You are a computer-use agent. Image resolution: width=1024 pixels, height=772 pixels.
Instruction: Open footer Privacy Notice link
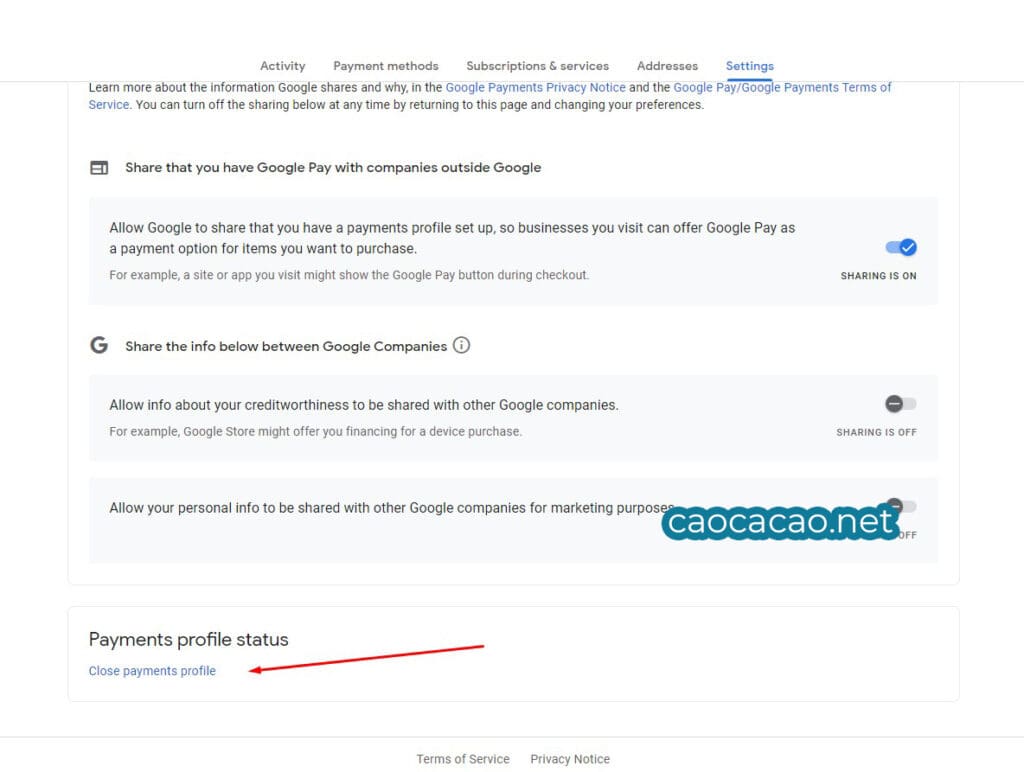coord(570,759)
